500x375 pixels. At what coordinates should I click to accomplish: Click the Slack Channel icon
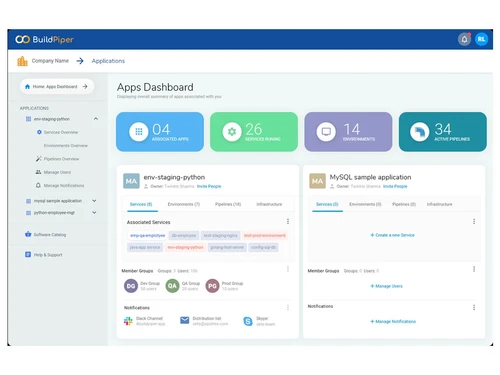[x=128, y=321]
